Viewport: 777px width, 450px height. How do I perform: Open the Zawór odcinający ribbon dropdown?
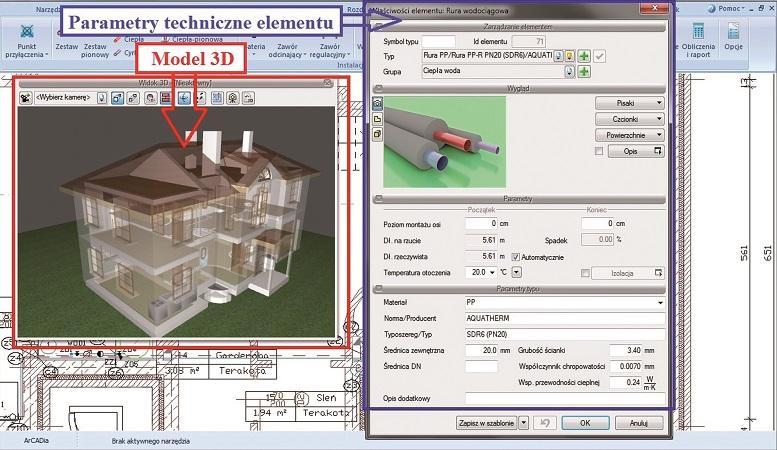[287, 51]
